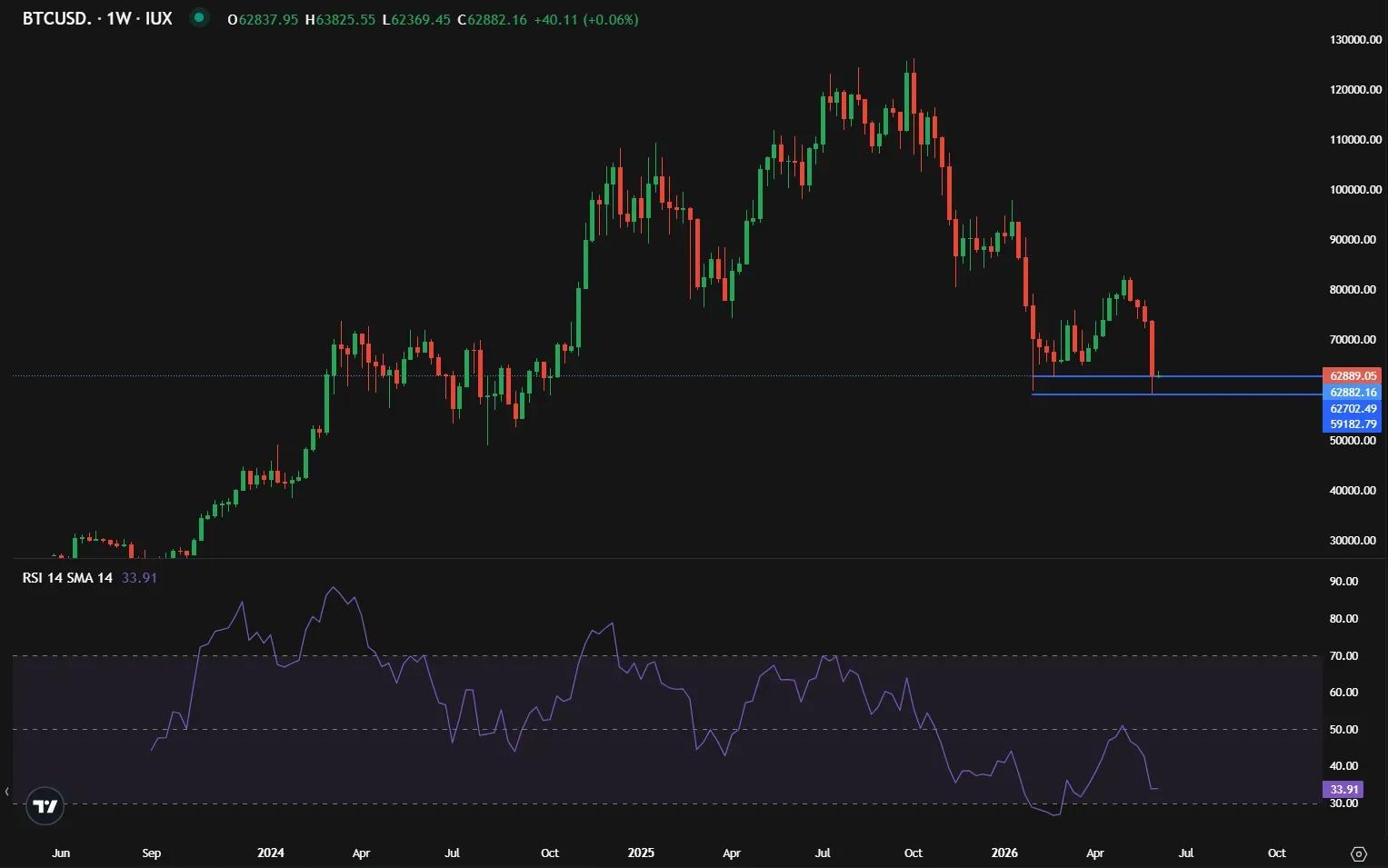Click the change text +40.11 (+0.06%)
Viewport: 1388px width, 868px height.
click(586, 20)
